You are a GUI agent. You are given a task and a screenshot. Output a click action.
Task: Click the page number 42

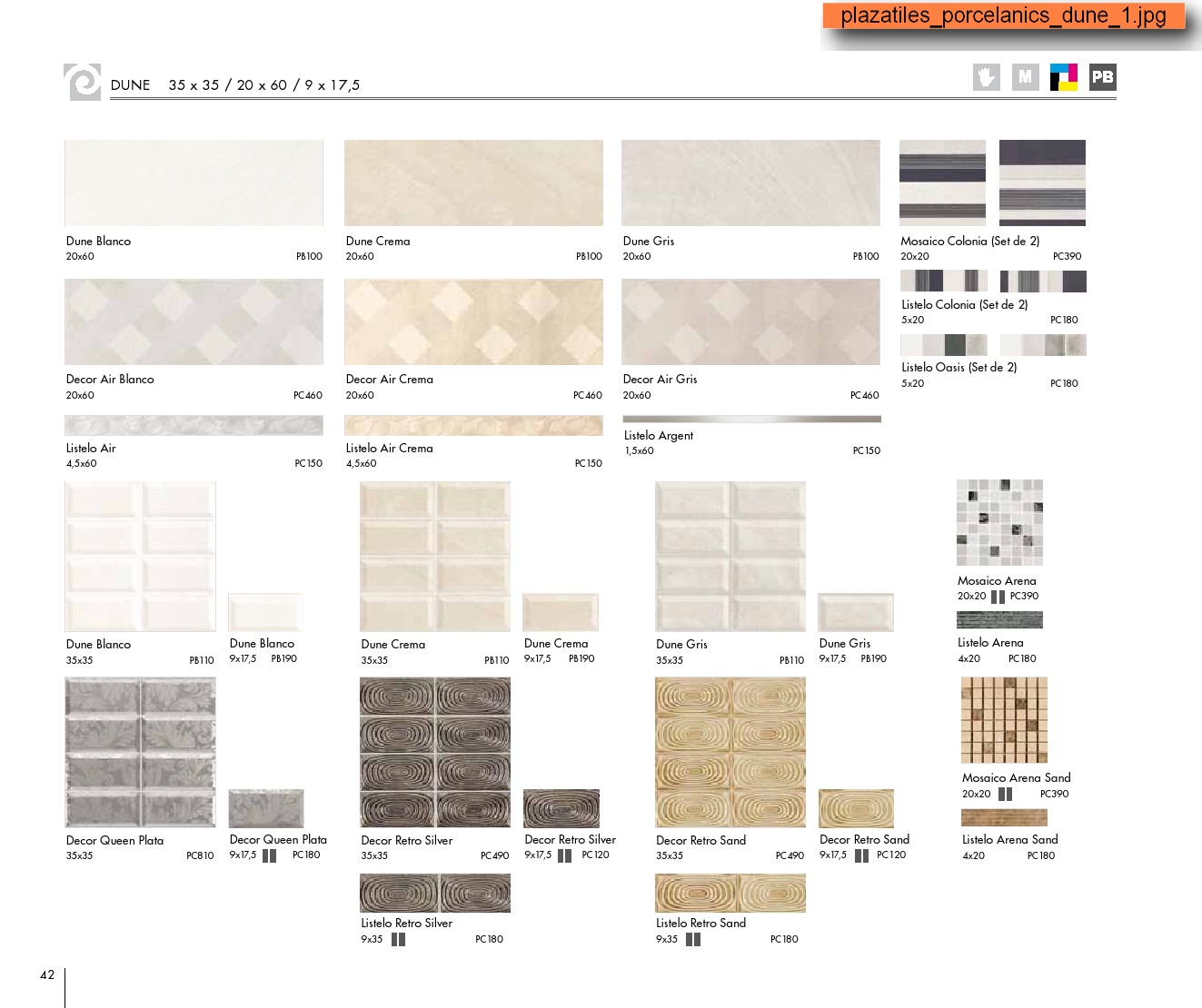point(47,975)
